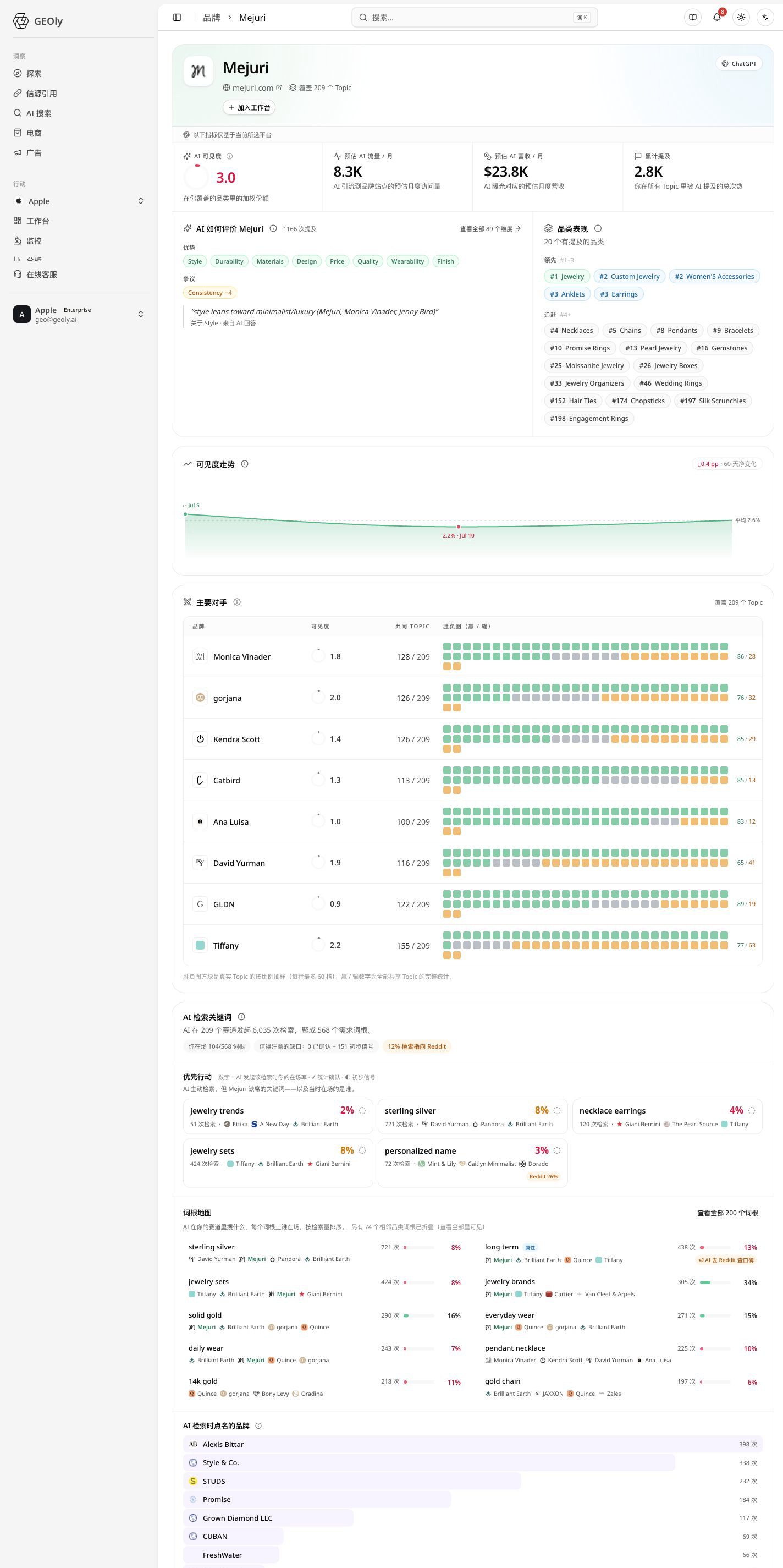Screen dimensions: 783x1568
Task: Click the gorjana brand logo
Action: (x=200, y=698)
